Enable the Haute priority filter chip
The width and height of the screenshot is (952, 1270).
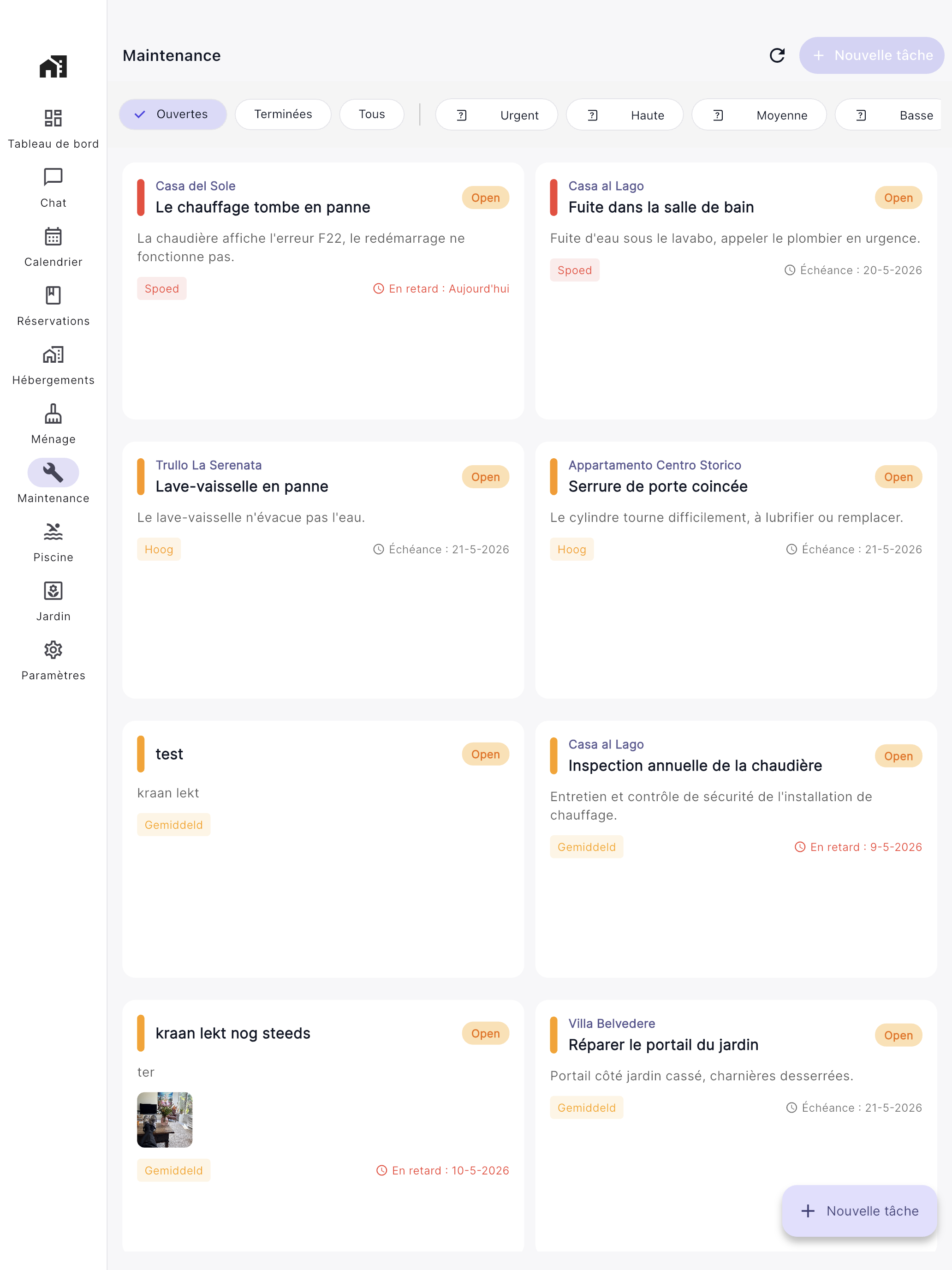click(625, 115)
